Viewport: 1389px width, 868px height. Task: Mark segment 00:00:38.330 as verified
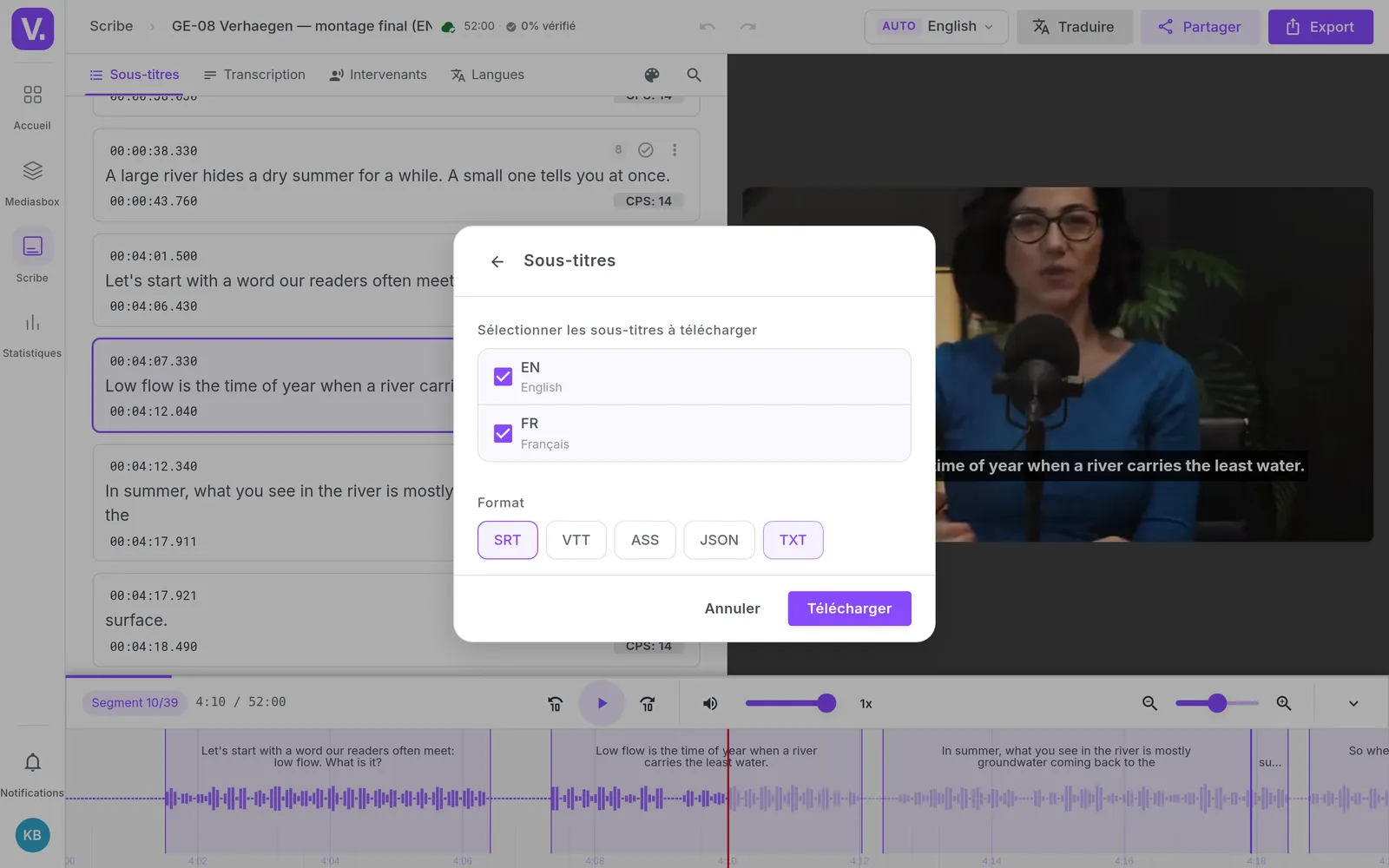[646, 150]
